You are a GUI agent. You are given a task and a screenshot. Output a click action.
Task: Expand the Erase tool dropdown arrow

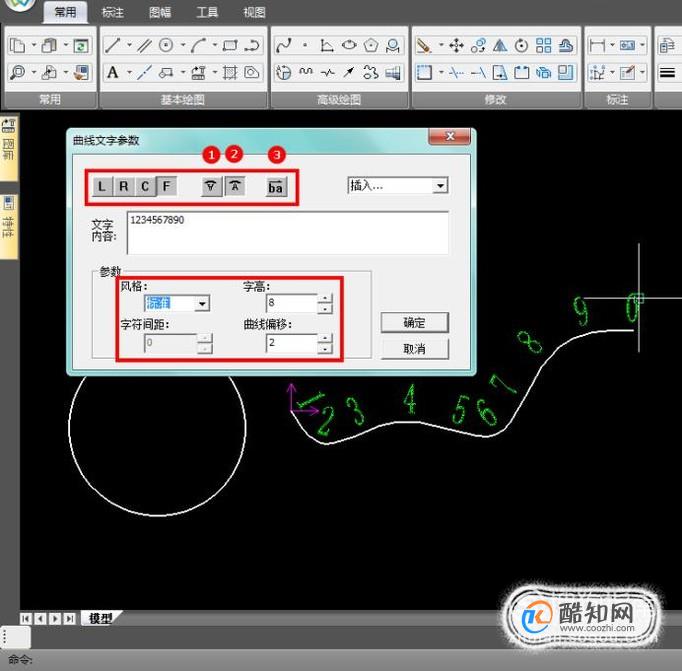(441, 45)
